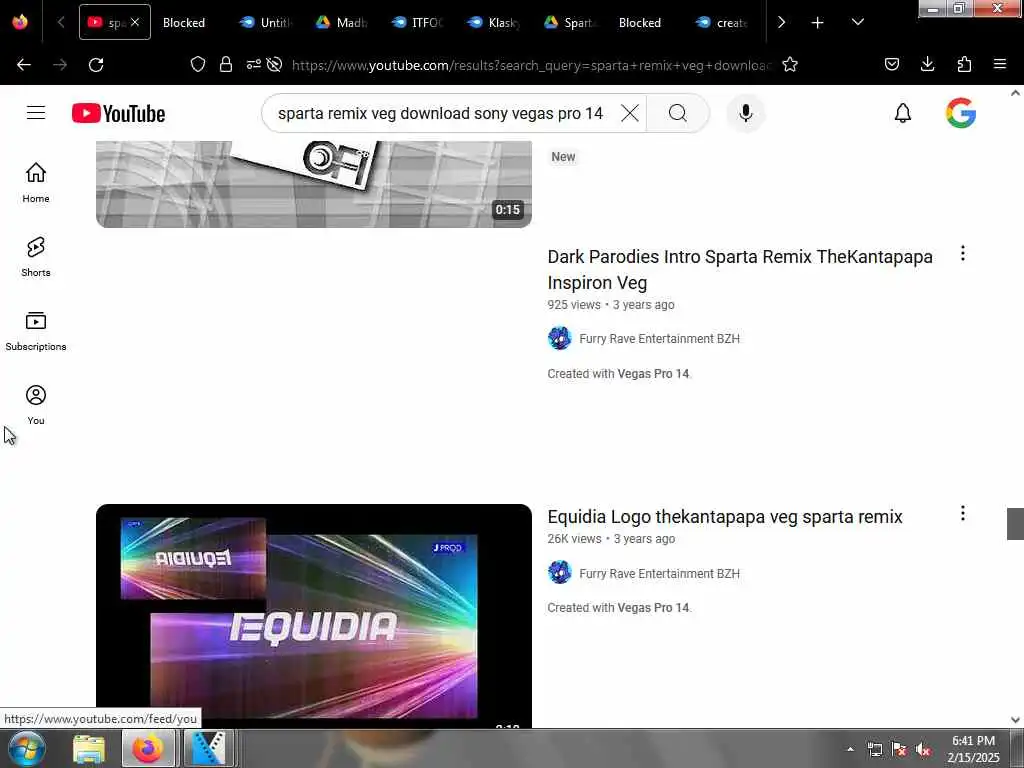Click the 0:15 video thumbnail
The height and width of the screenshot is (768, 1024).
[313, 184]
